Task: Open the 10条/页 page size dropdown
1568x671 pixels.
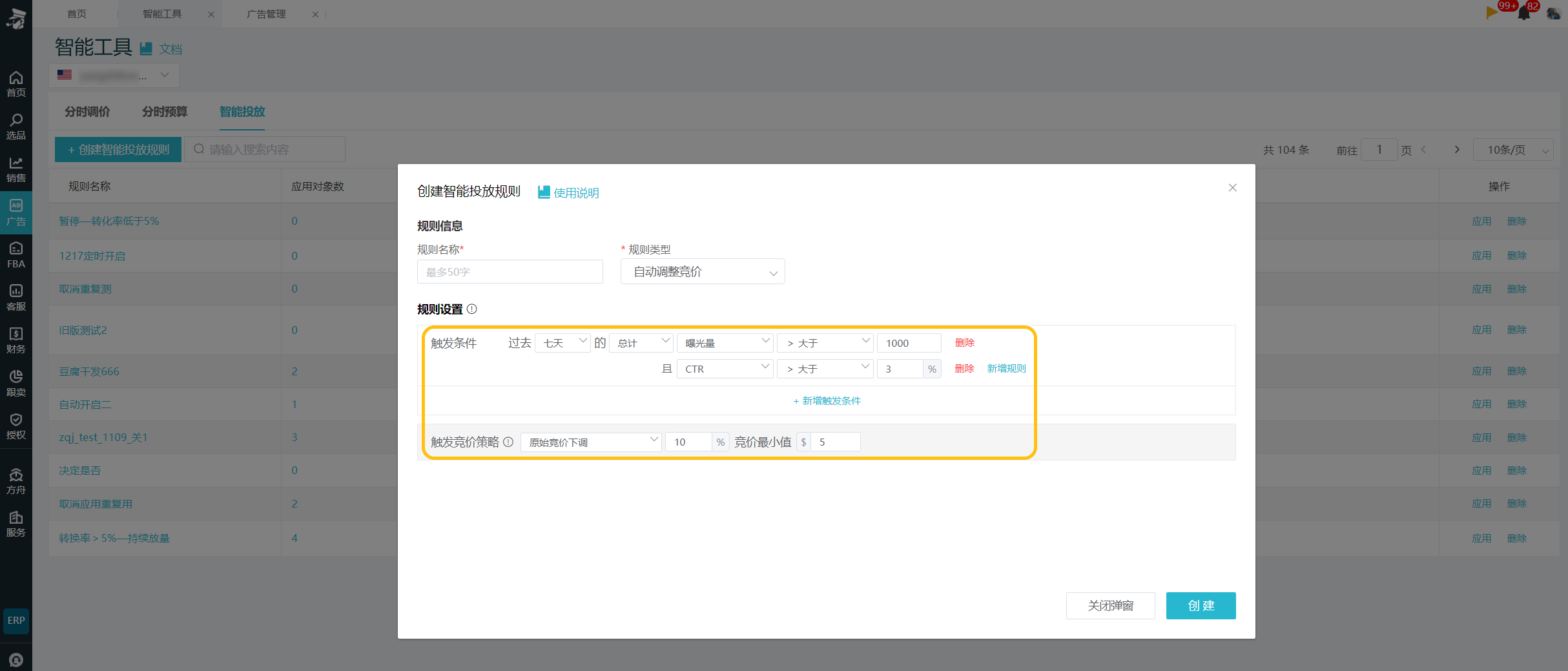Action: coord(1513,150)
